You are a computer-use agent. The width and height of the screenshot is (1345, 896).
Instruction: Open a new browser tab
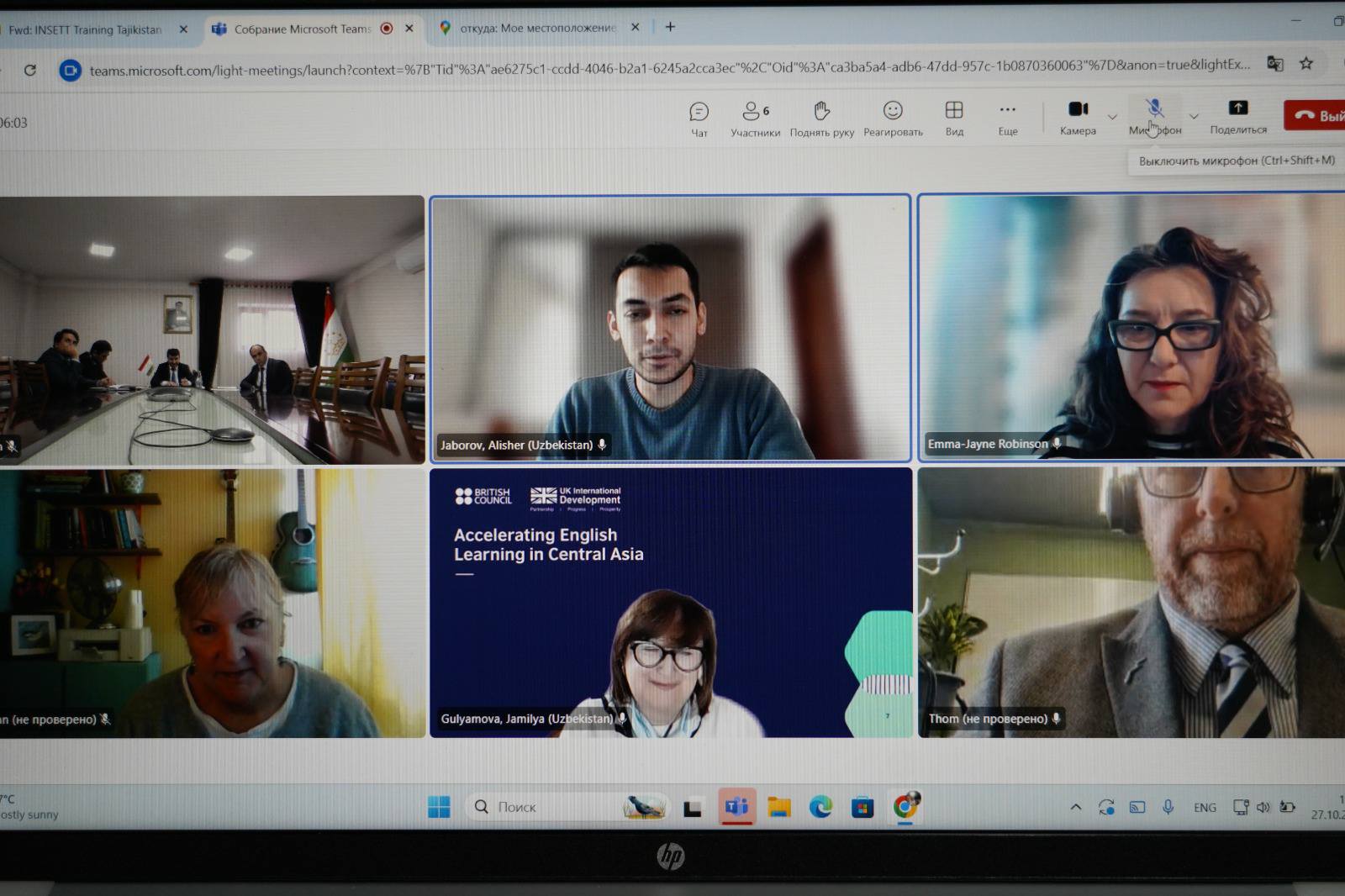670,27
